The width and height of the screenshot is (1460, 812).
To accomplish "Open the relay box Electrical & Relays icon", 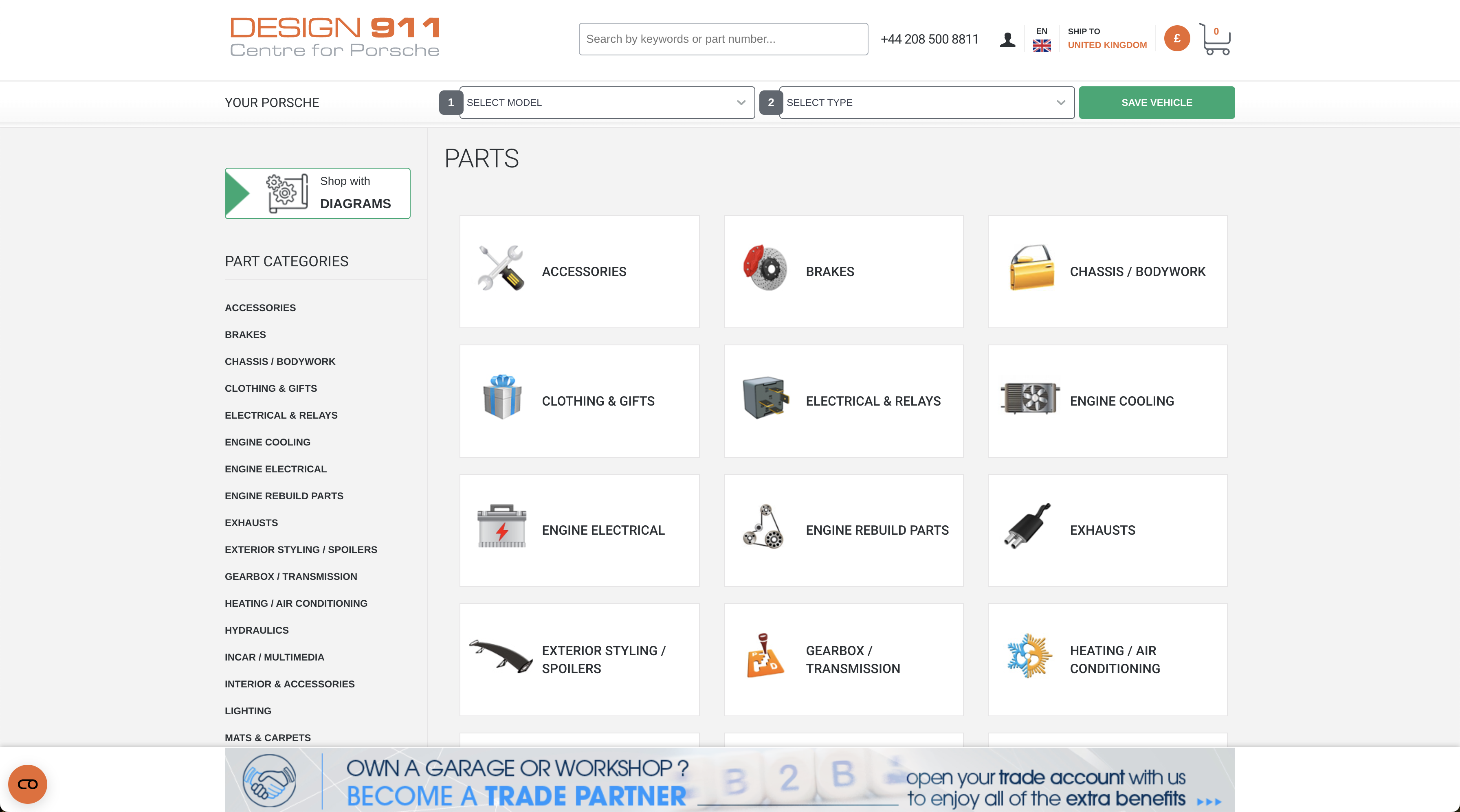I will click(x=764, y=397).
